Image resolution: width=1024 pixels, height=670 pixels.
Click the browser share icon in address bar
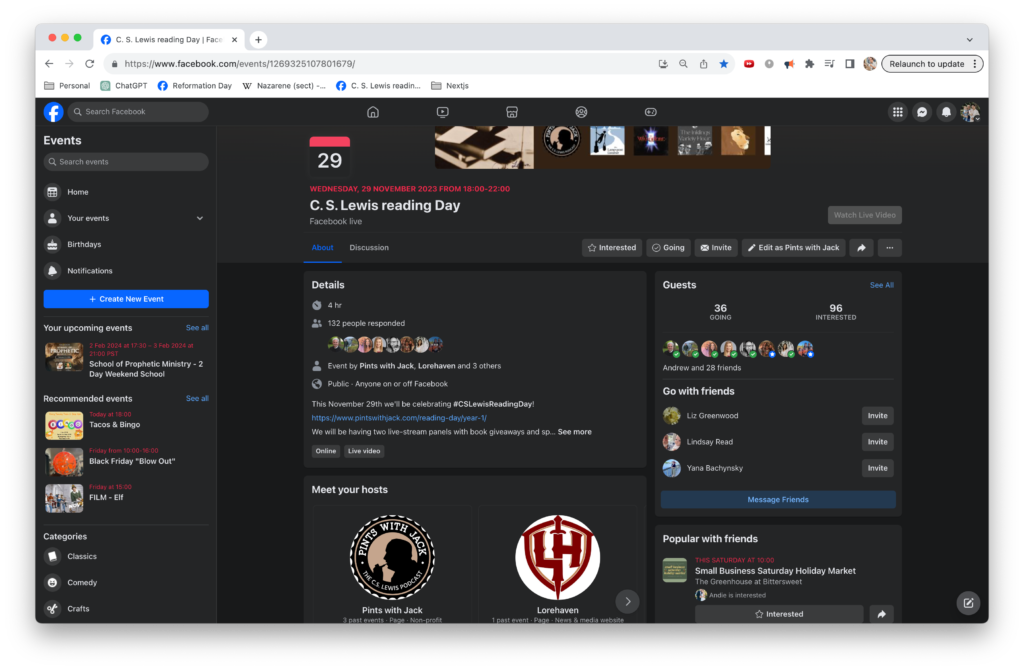703,64
